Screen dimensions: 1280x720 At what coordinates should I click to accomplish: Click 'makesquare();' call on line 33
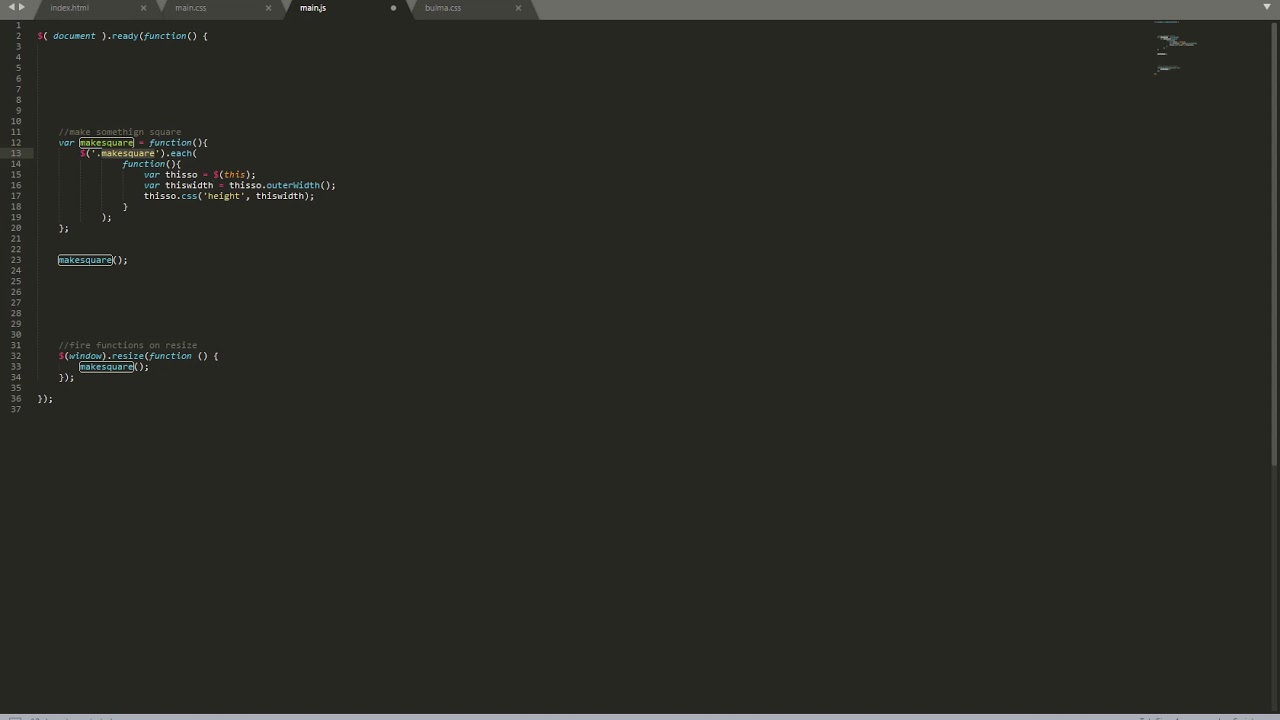tap(114, 367)
